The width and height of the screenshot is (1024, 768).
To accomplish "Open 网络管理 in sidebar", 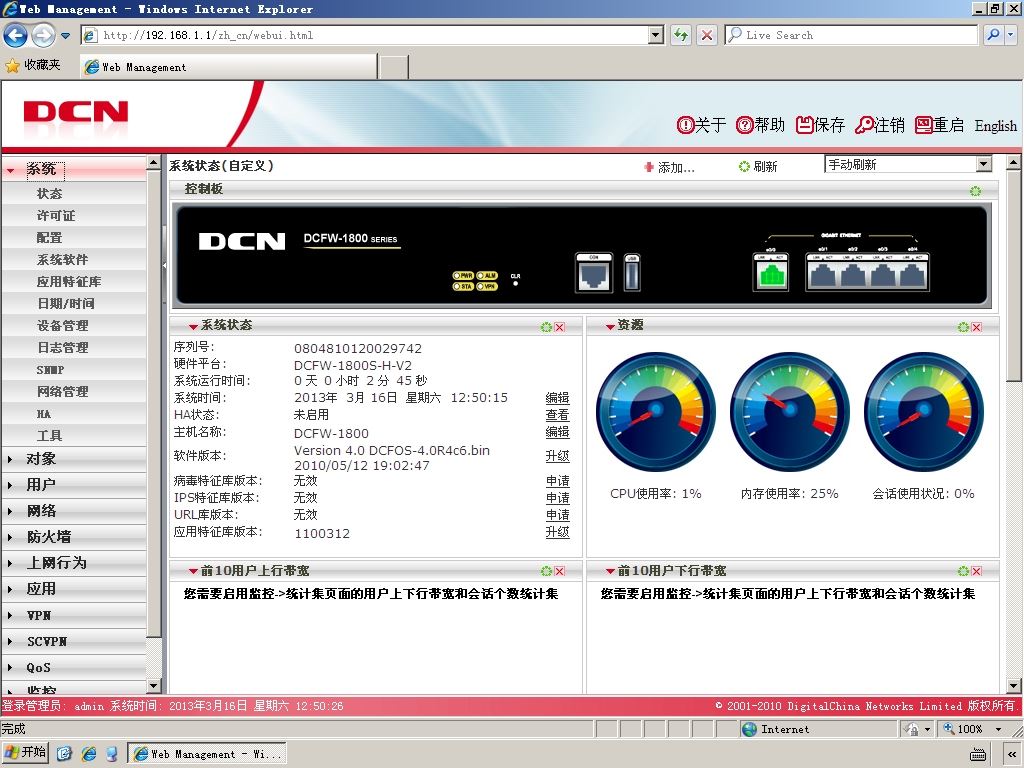I will click(63, 392).
